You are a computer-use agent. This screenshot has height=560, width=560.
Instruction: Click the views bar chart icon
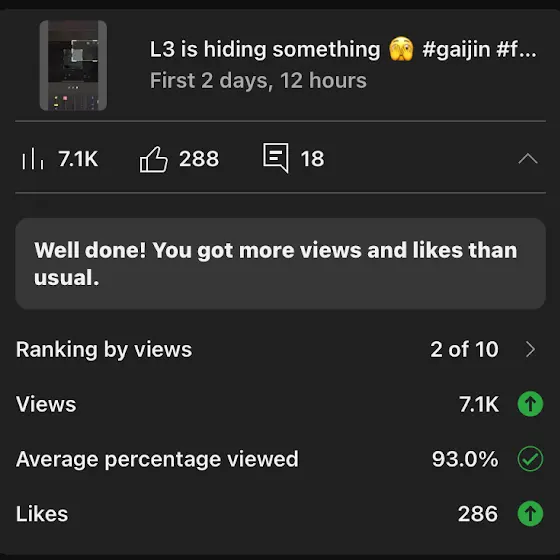32,159
